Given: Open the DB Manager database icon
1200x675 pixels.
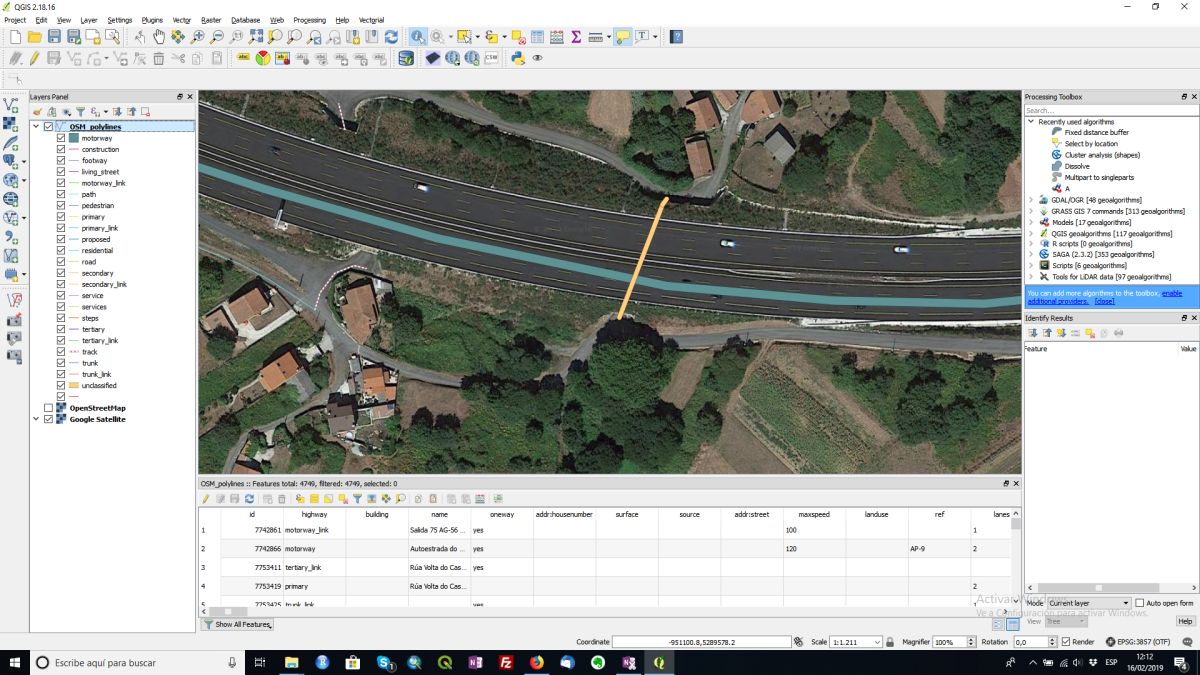Looking at the screenshot, I should [x=406, y=58].
